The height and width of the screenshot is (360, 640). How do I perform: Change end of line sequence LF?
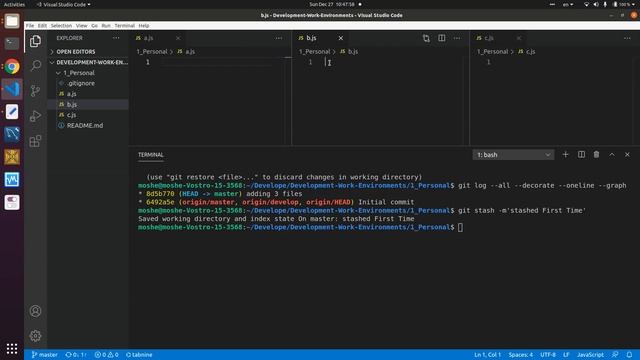coord(566,355)
